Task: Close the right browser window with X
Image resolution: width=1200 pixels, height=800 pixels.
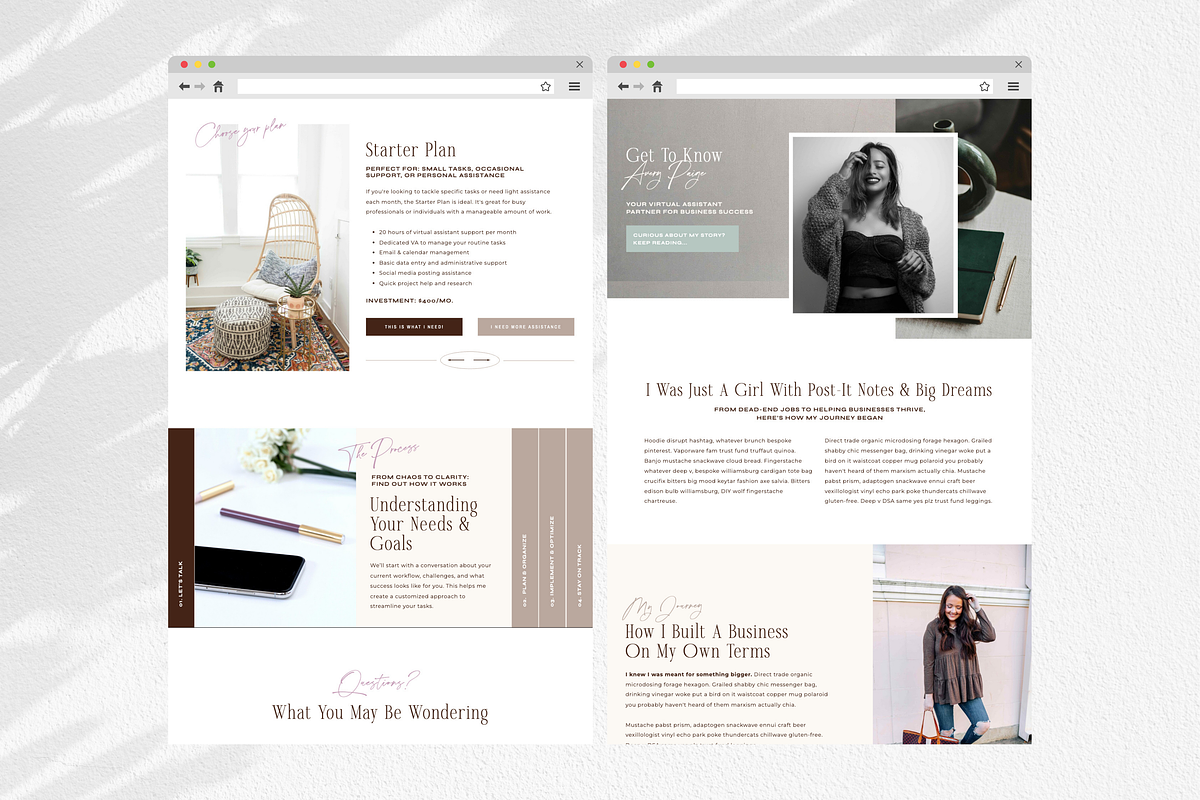Action: [x=1018, y=64]
